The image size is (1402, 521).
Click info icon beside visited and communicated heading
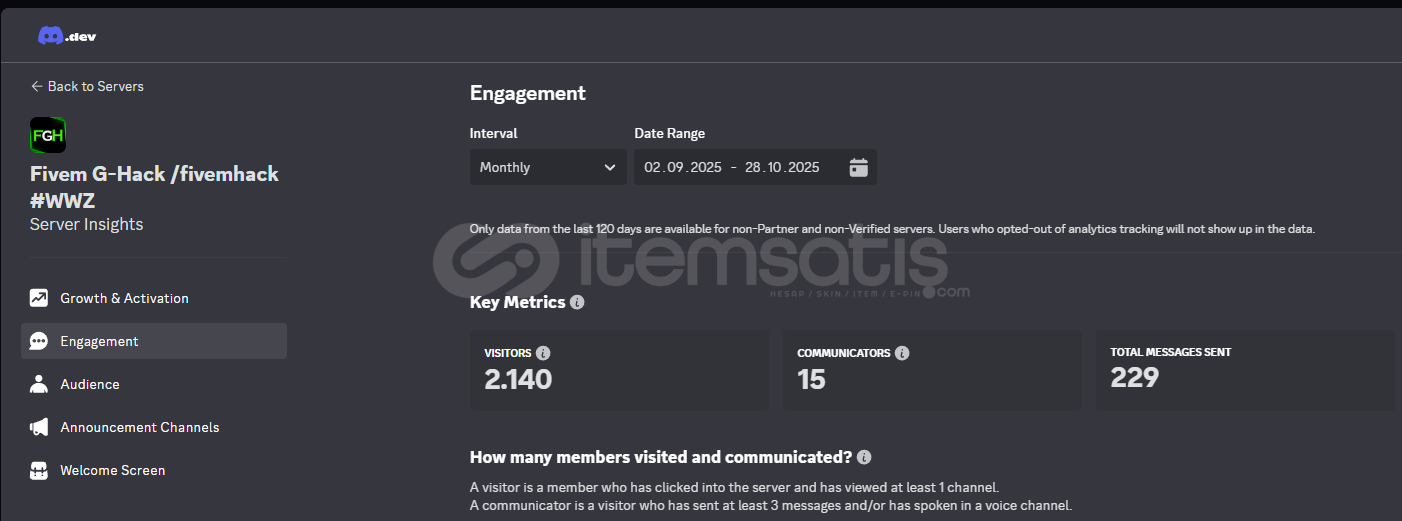(x=864, y=457)
